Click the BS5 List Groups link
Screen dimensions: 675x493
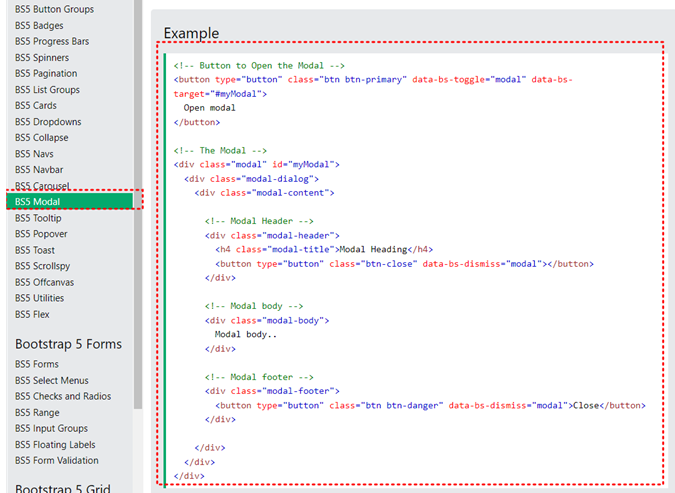click(47, 90)
